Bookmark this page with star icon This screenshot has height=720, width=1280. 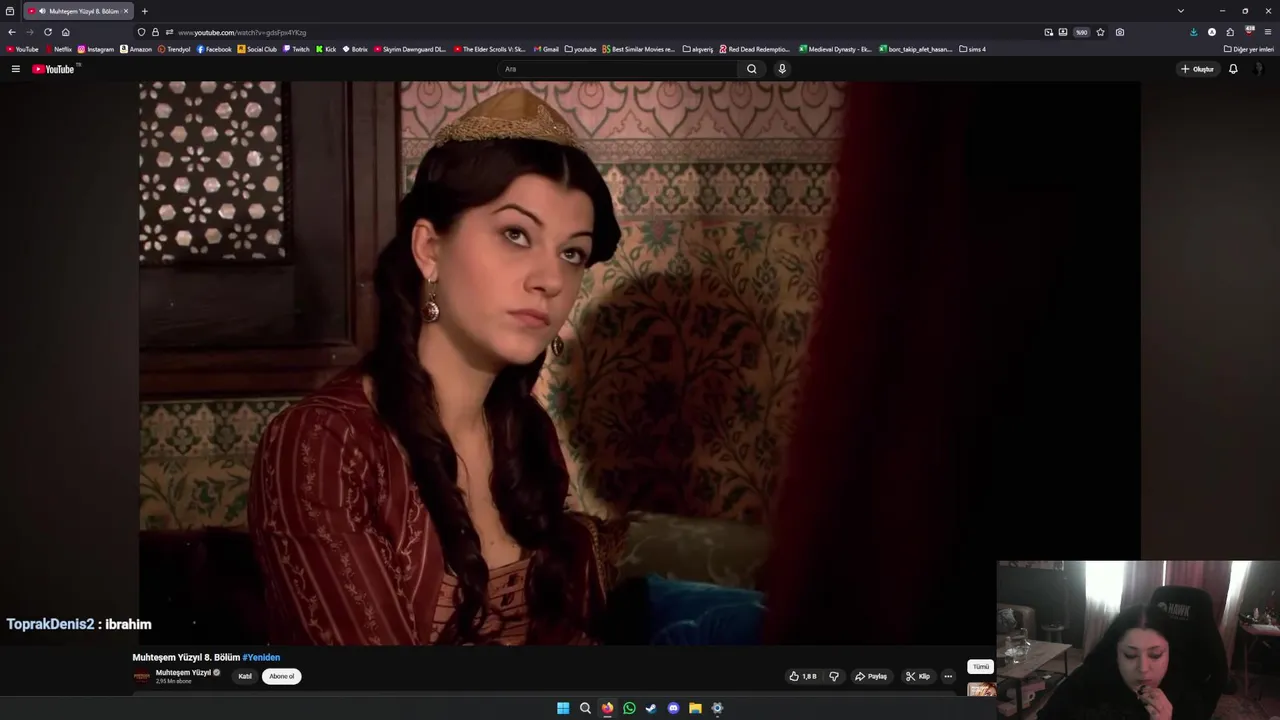coord(1100,32)
